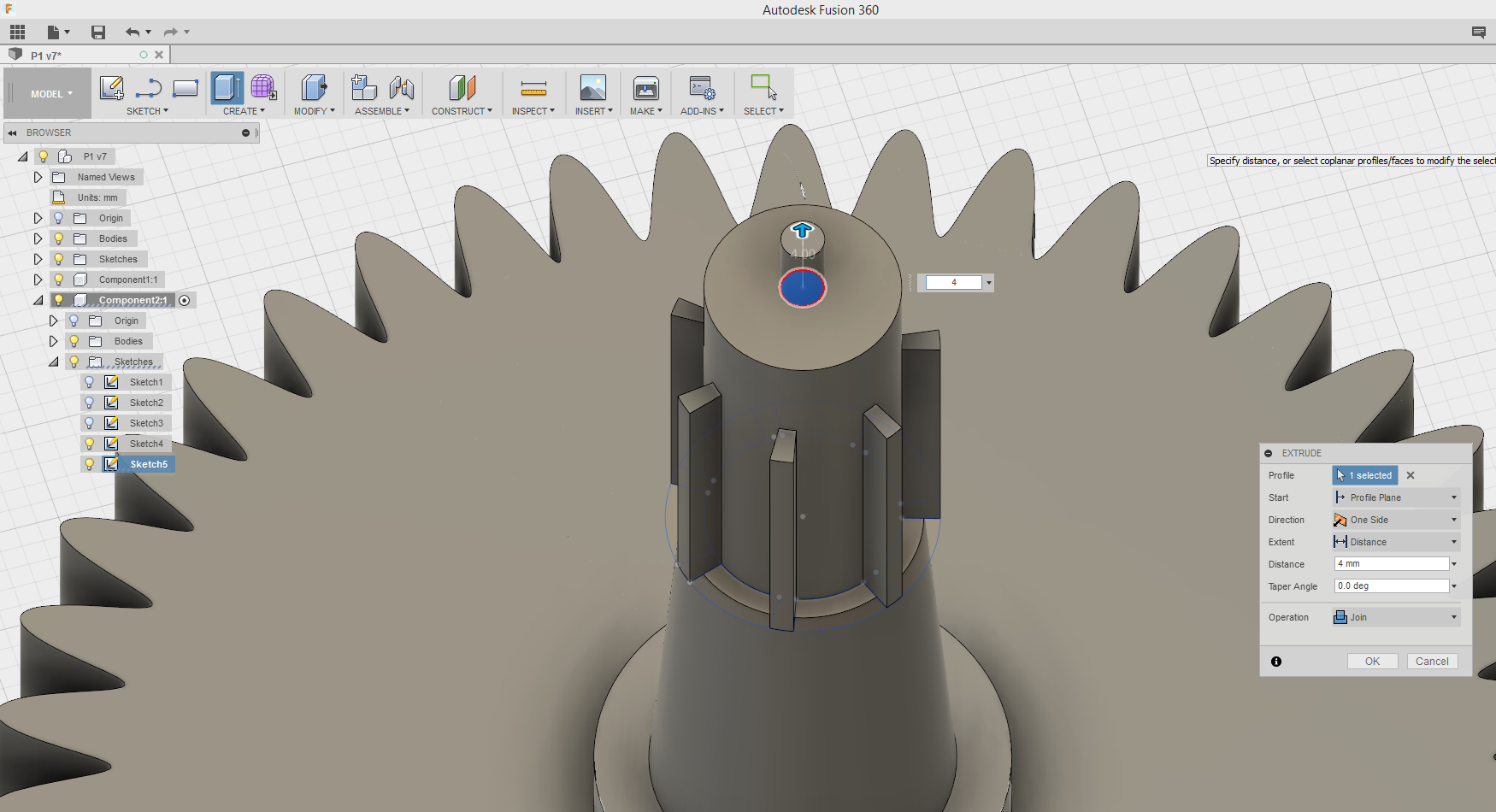1496x812 pixels.
Task: Select the Press Pull modify tool
Action: [314, 88]
